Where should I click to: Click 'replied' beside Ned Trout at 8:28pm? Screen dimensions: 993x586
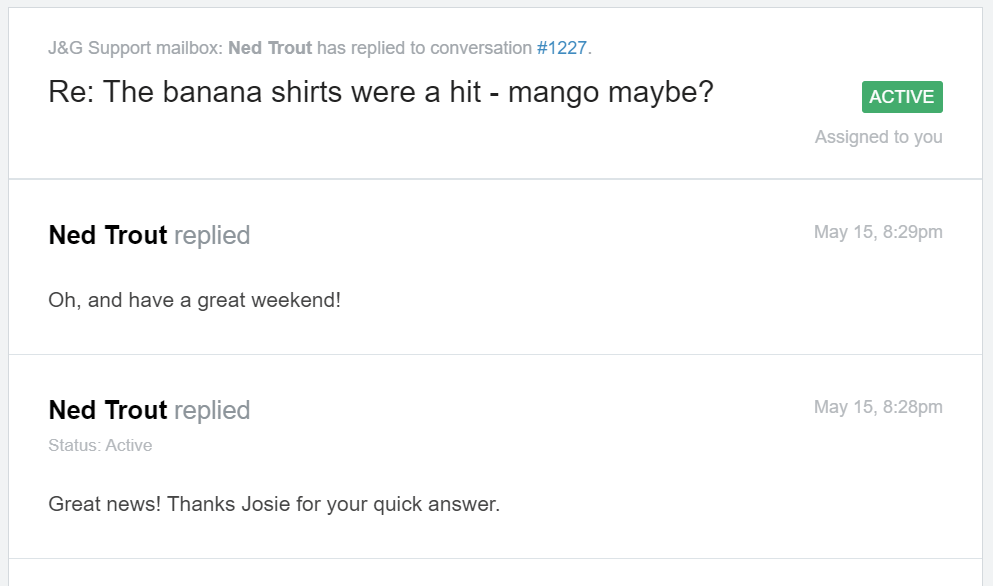click(x=212, y=411)
